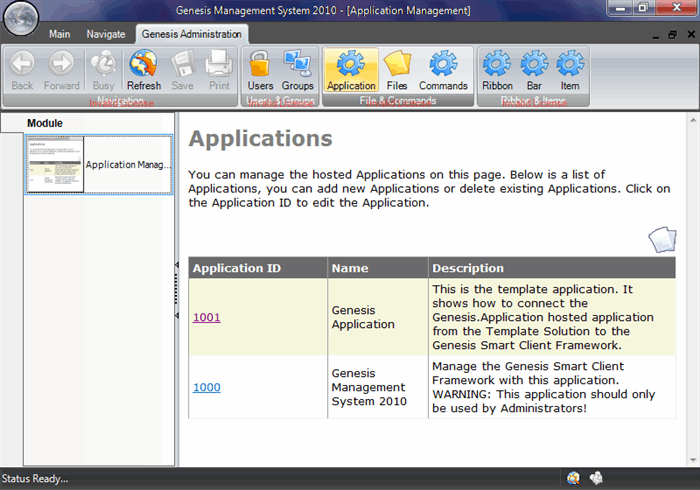Click the add new application paper icon
700x490 pixels.
[662, 240]
